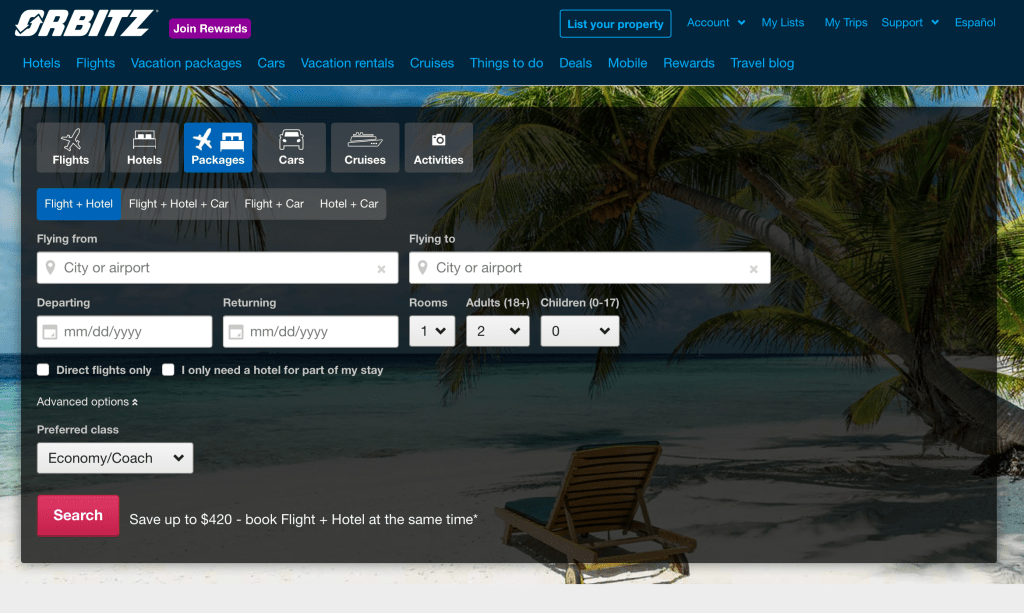Open the Preferred class dropdown

pos(115,458)
